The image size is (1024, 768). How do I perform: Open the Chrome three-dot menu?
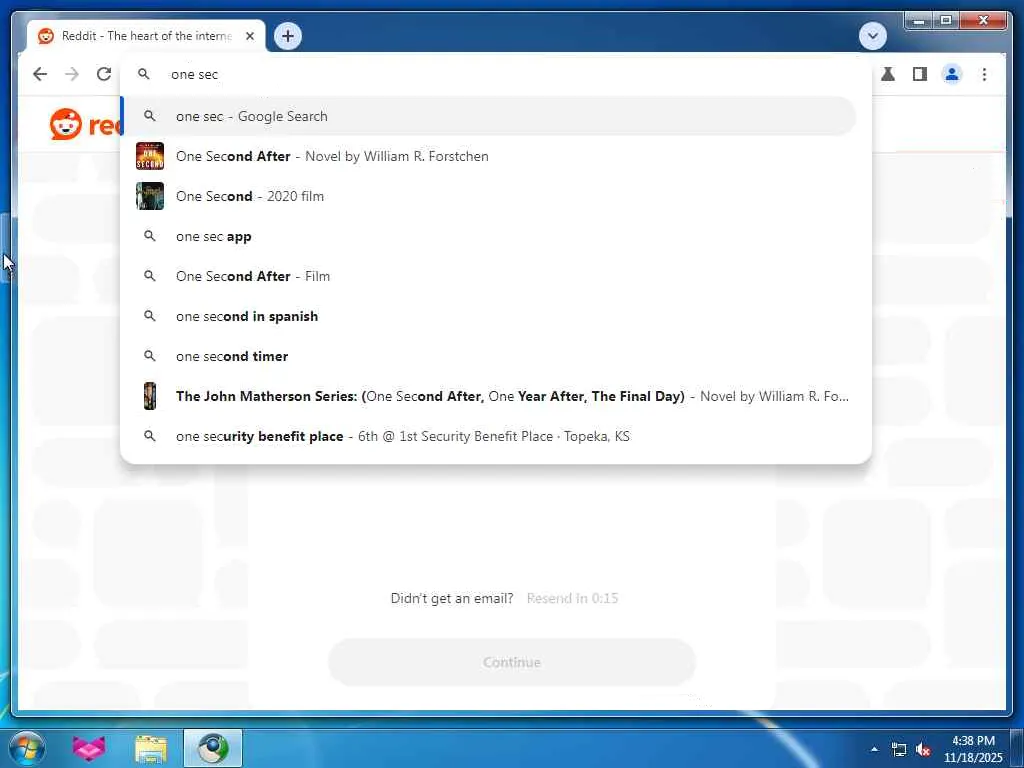[984, 74]
